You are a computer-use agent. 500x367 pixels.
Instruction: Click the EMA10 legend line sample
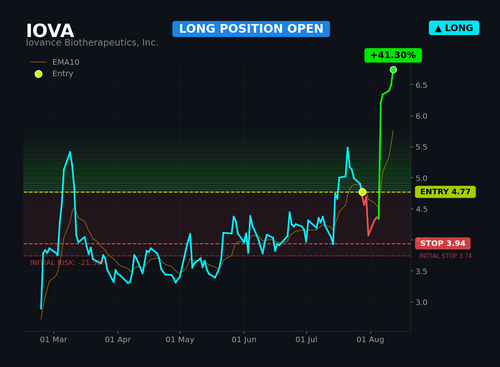pos(38,62)
